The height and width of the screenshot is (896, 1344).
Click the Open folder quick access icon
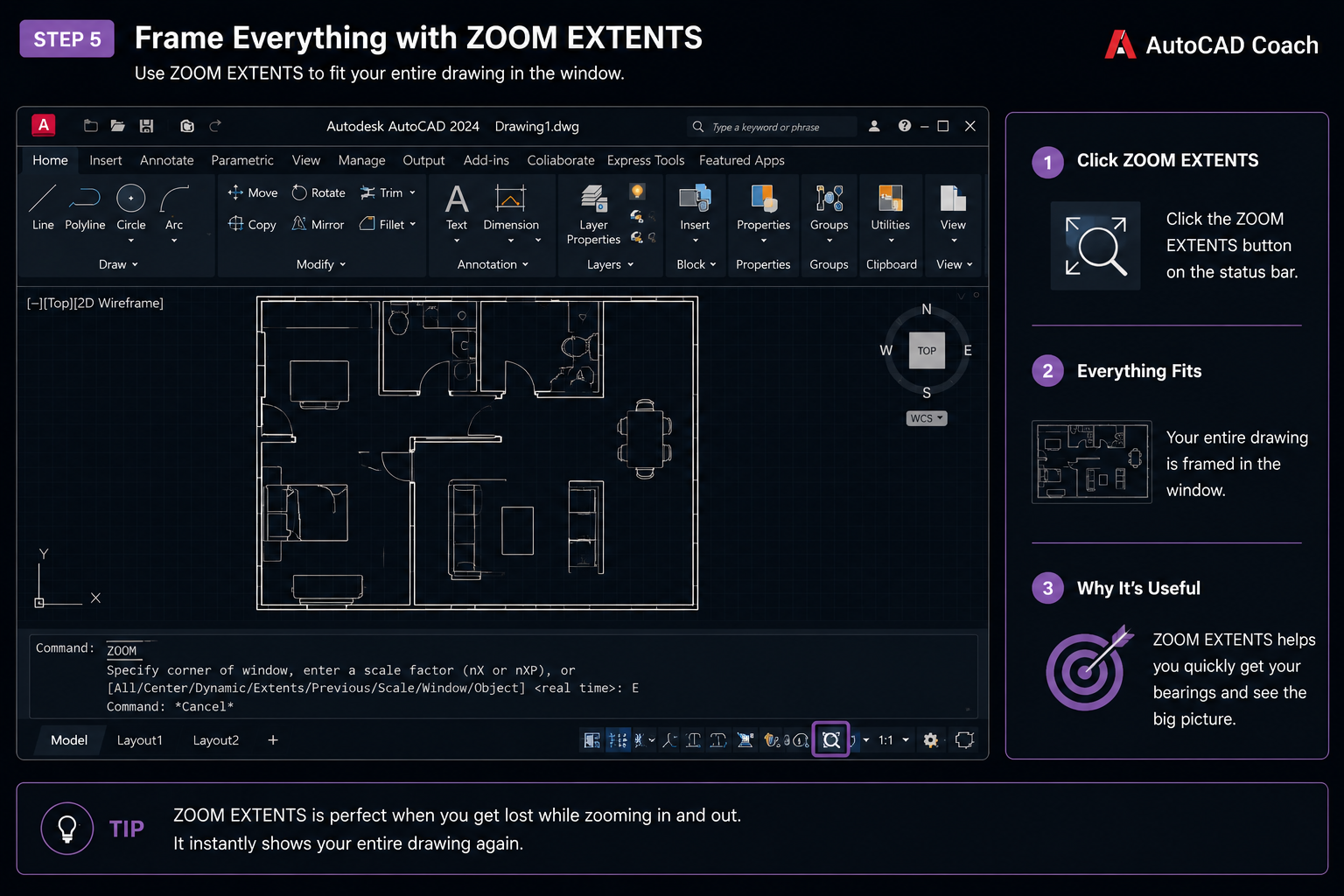pos(117,126)
